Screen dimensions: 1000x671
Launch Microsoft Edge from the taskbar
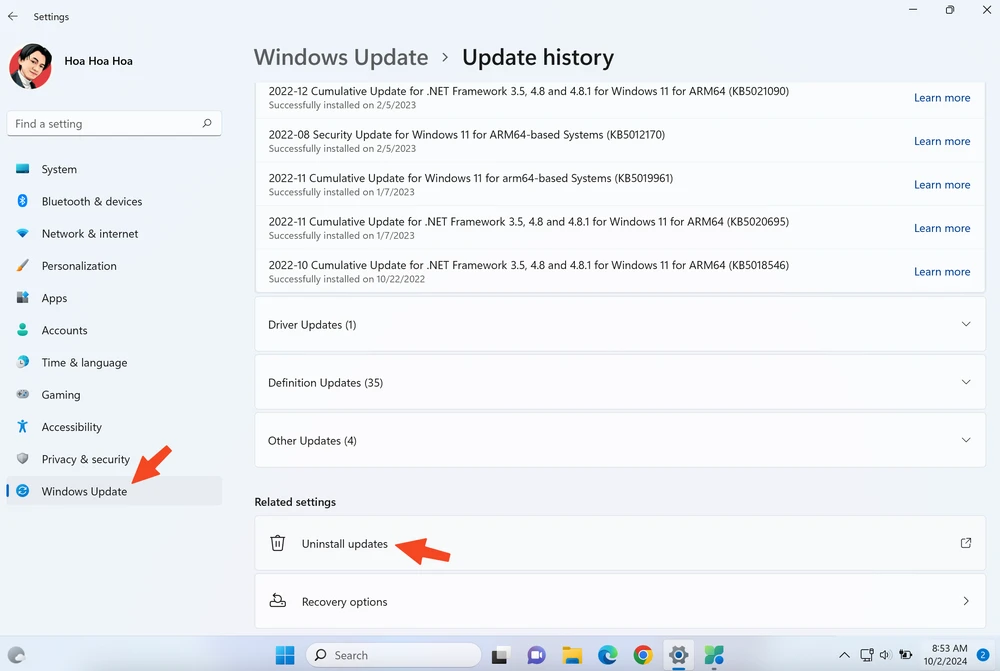(607, 656)
